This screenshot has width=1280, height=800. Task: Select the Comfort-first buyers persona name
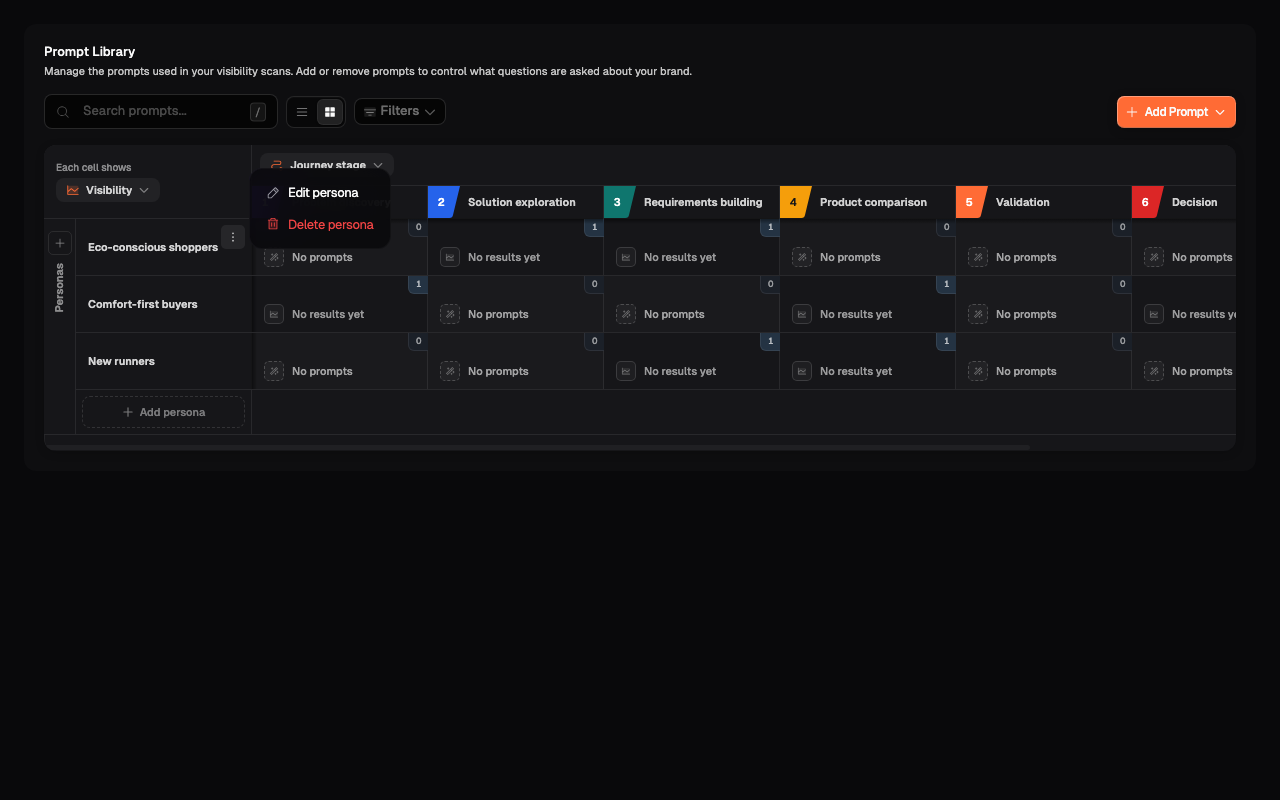[x=143, y=304]
